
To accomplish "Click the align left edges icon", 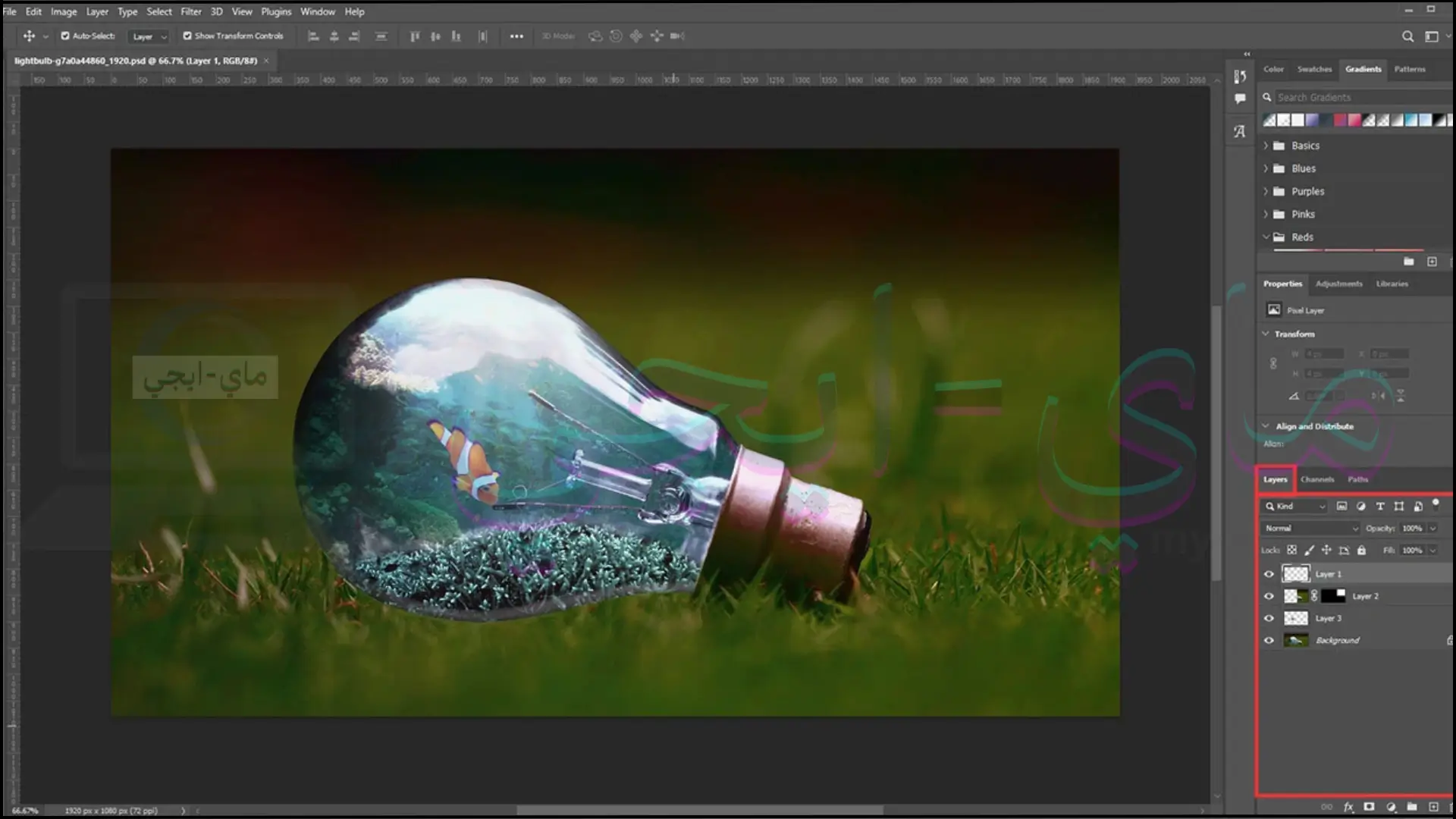I will coord(313,36).
